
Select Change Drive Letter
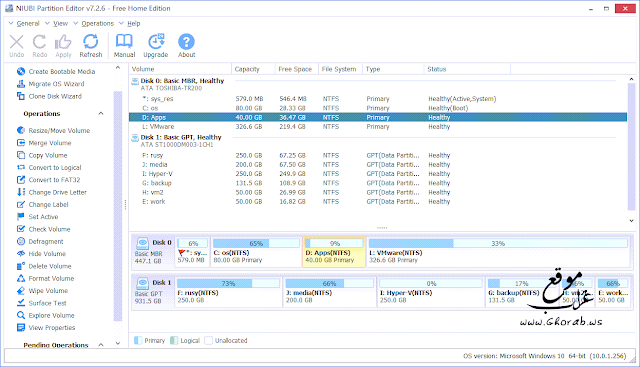tap(52, 192)
